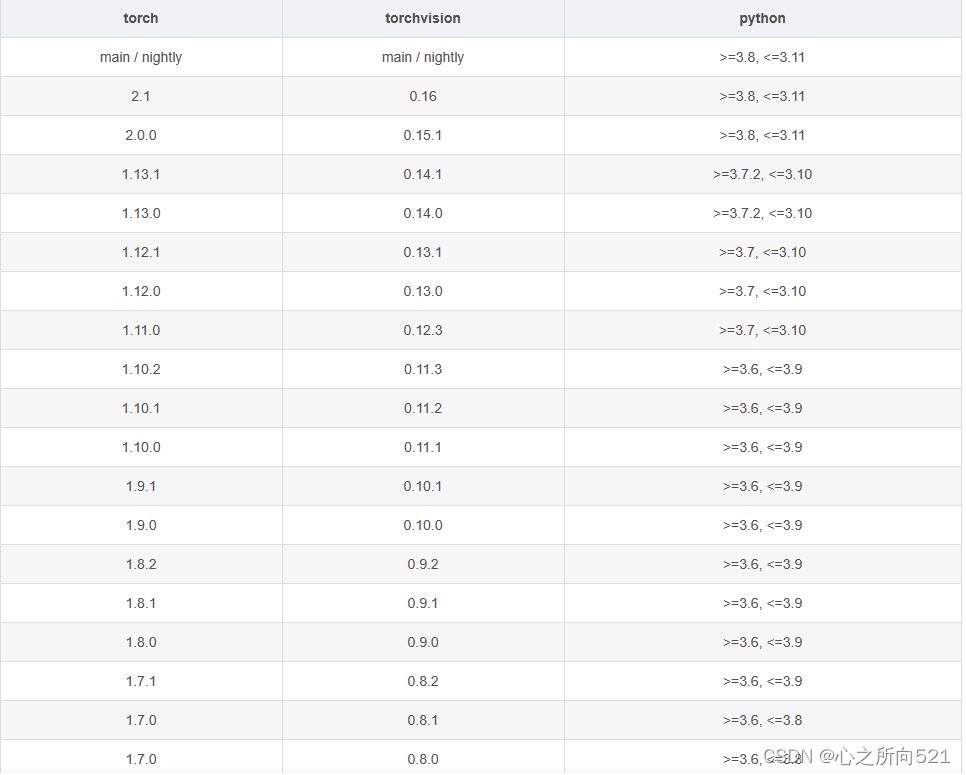This screenshot has height=775, width=966.
Task: Select torch 1.8.2 cell
Action: [x=141, y=564]
